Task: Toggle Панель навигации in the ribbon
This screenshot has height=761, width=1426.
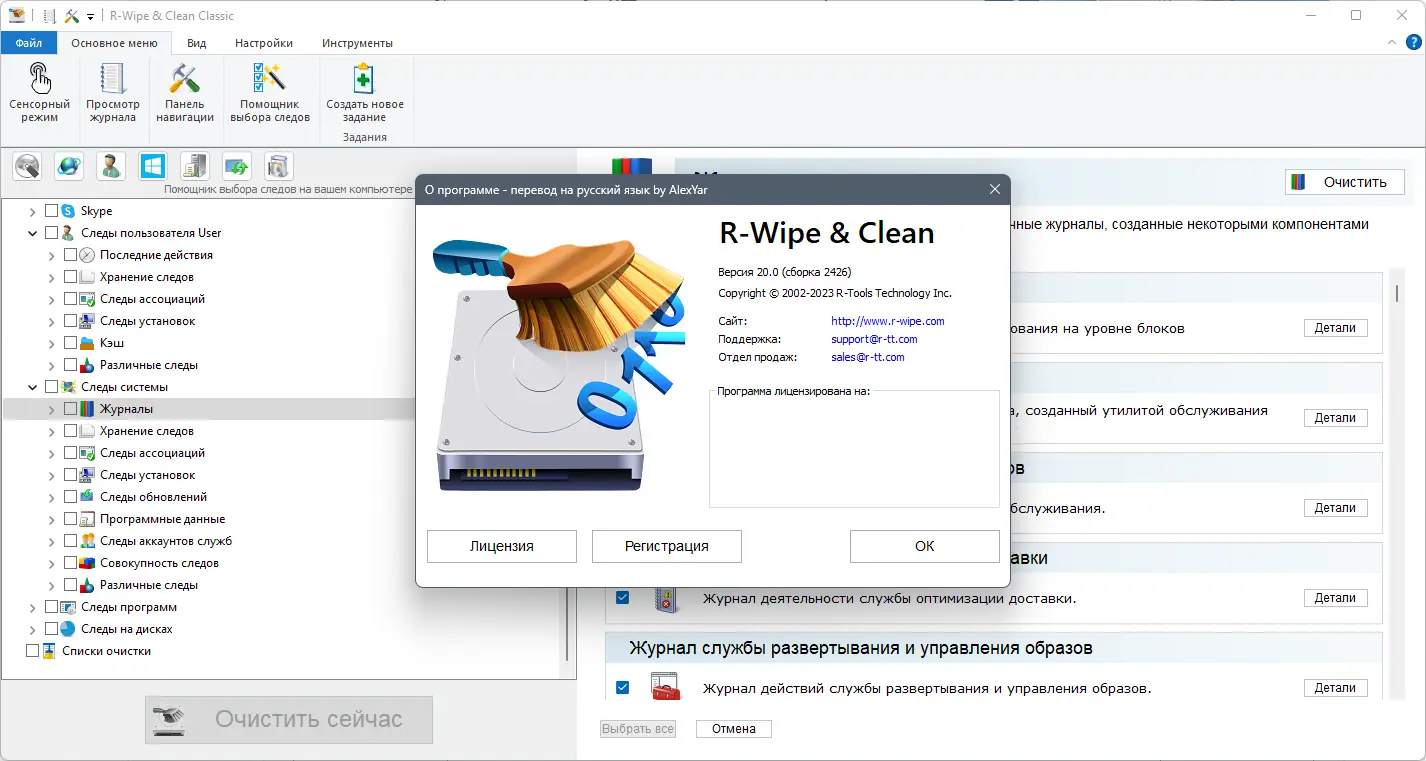Action: [185, 93]
